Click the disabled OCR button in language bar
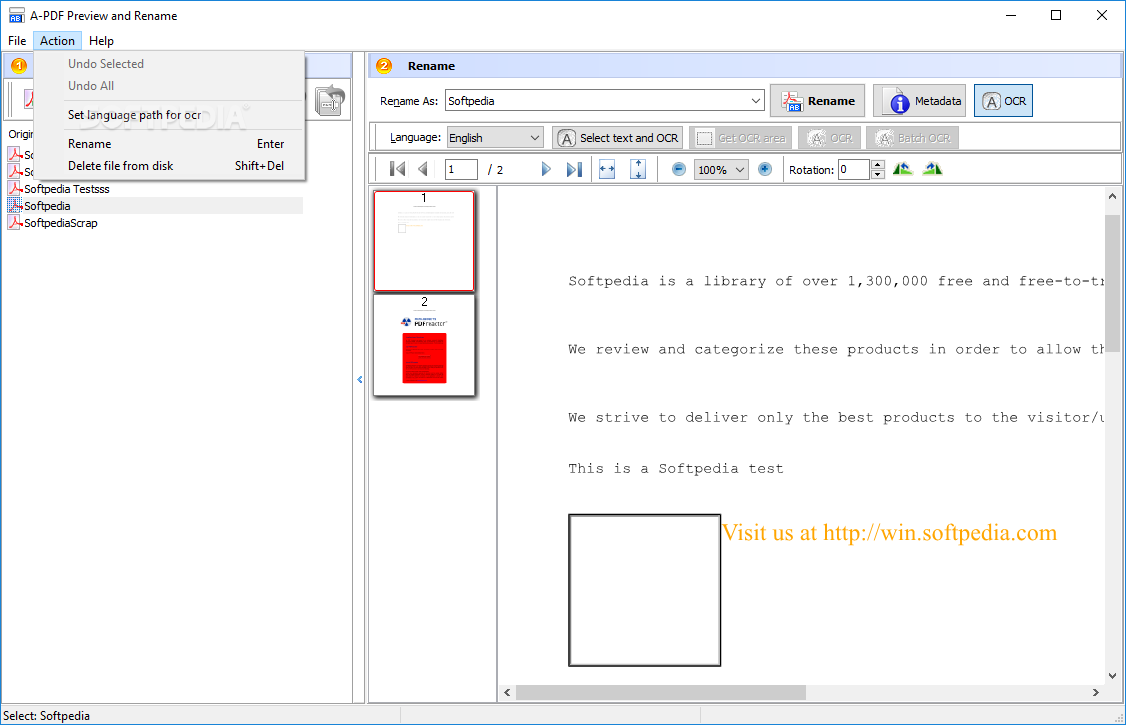1126x725 pixels. 829,138
